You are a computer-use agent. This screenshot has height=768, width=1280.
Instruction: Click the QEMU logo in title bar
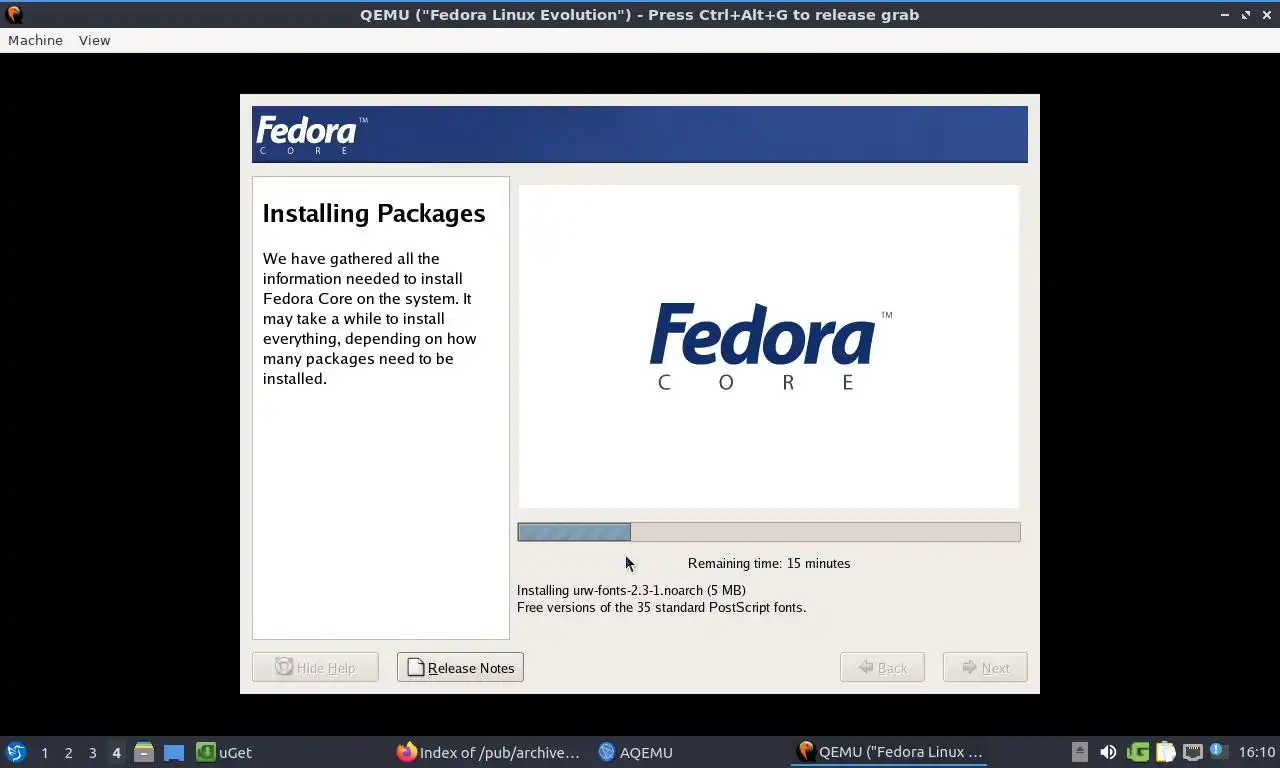(x=14, y=15)
